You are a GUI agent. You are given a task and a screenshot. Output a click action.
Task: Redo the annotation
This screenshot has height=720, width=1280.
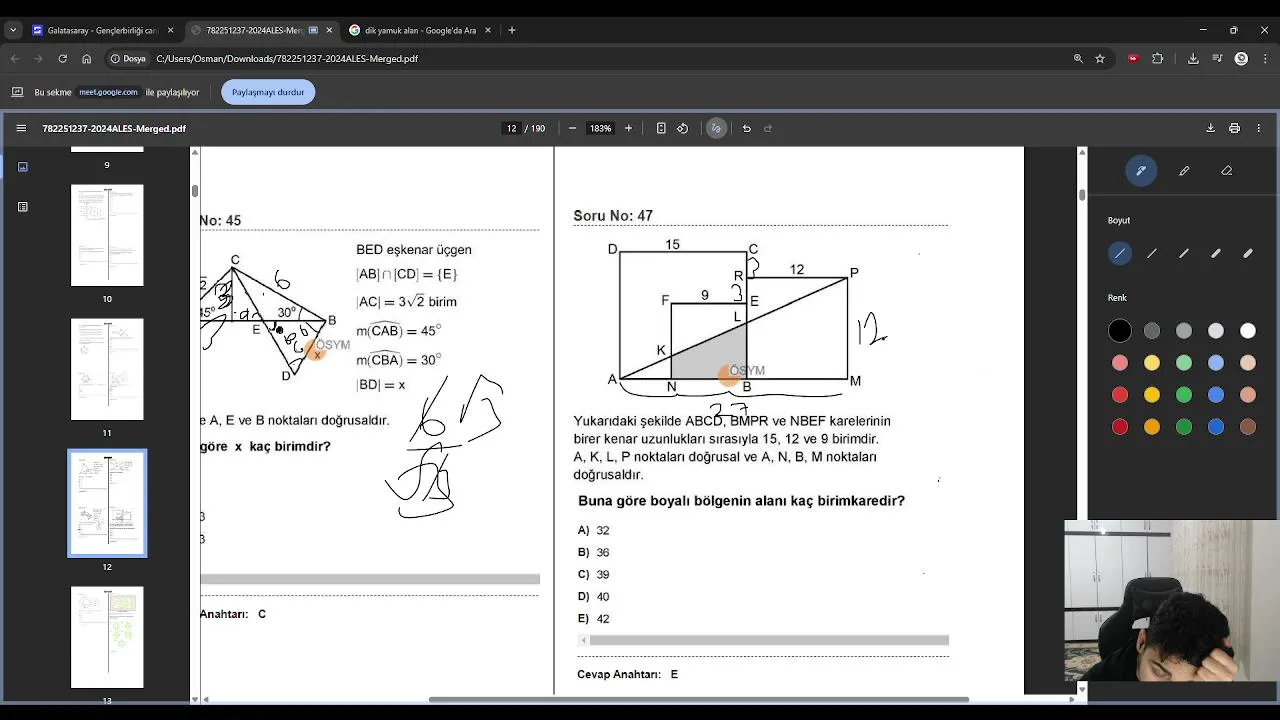[768, 128]
